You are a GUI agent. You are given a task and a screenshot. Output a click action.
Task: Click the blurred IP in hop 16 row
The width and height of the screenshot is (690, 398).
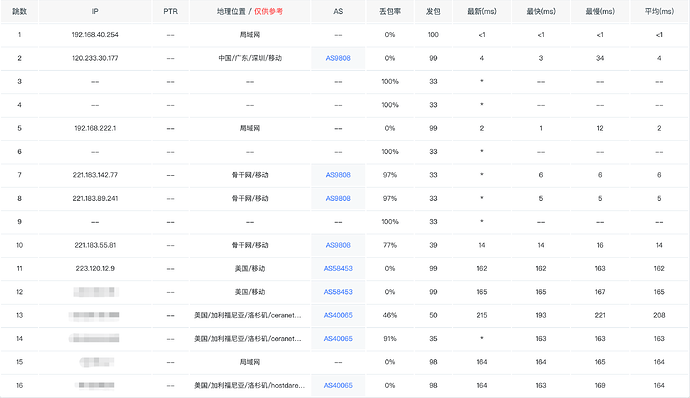pyautogui.click(x=95, y=385)
